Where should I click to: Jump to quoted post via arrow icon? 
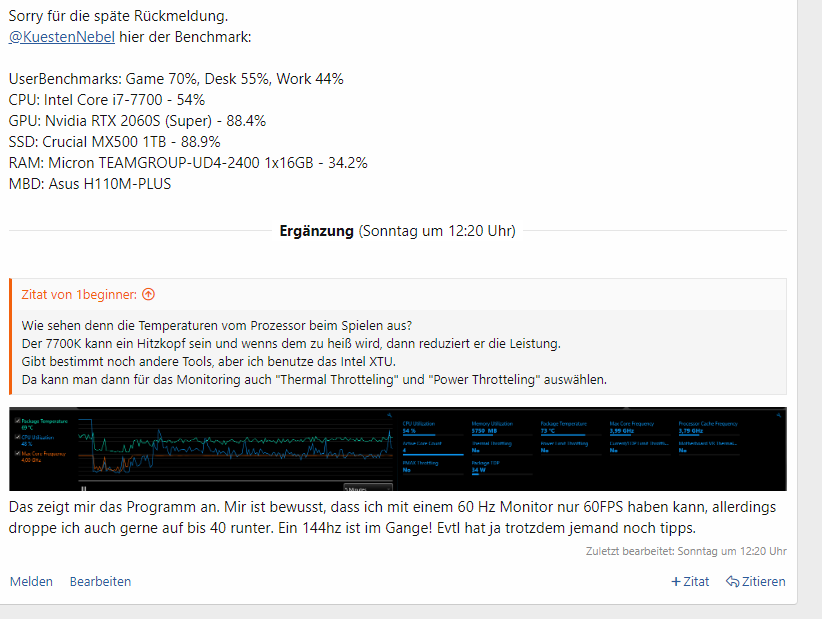pyautogui.click(x=148, y=295)
